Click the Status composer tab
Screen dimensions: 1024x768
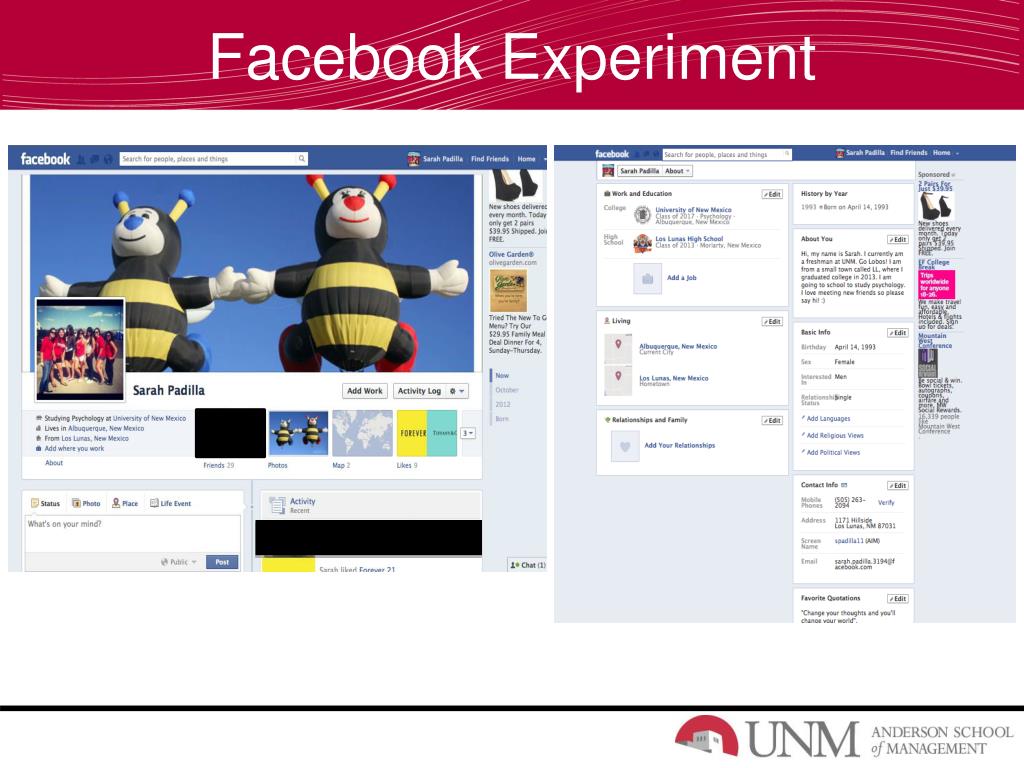(x=45, y=504)
